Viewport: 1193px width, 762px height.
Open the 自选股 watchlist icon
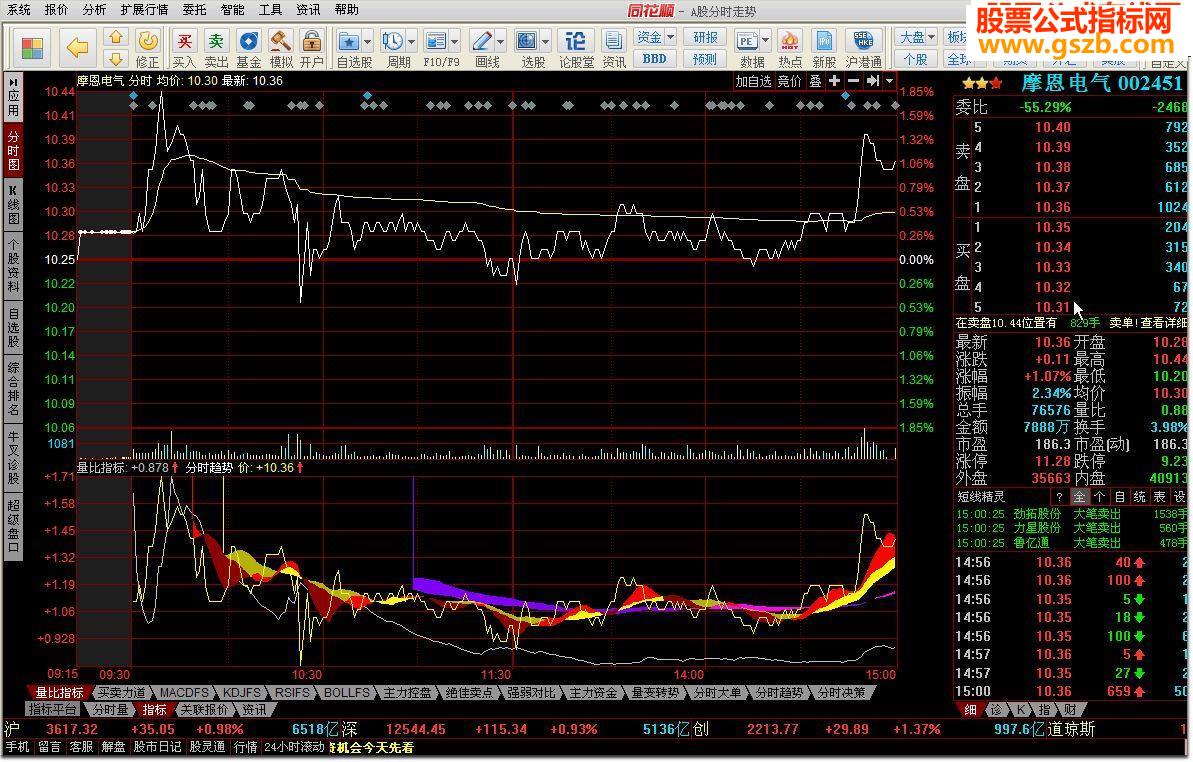click(348, 41)
